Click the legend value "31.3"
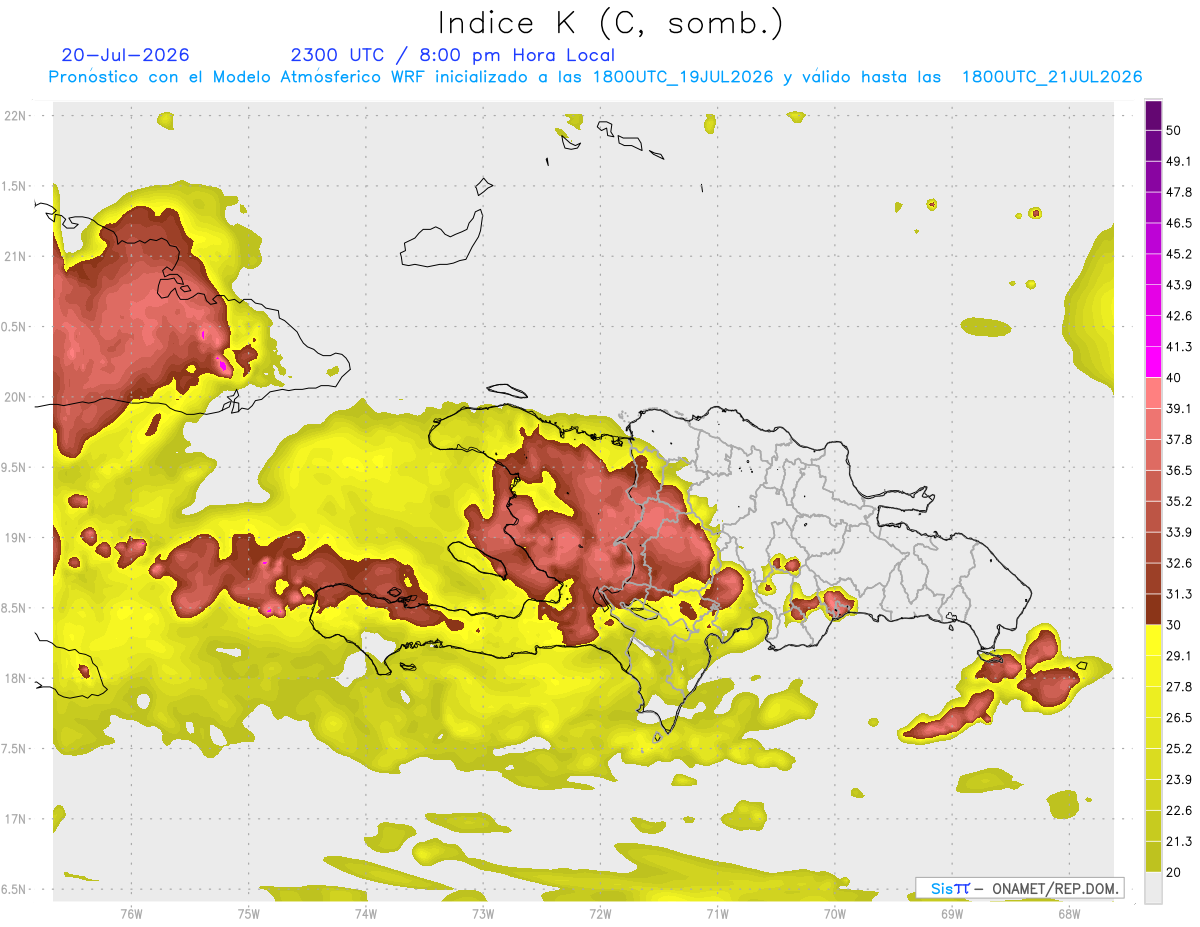 1178,594
